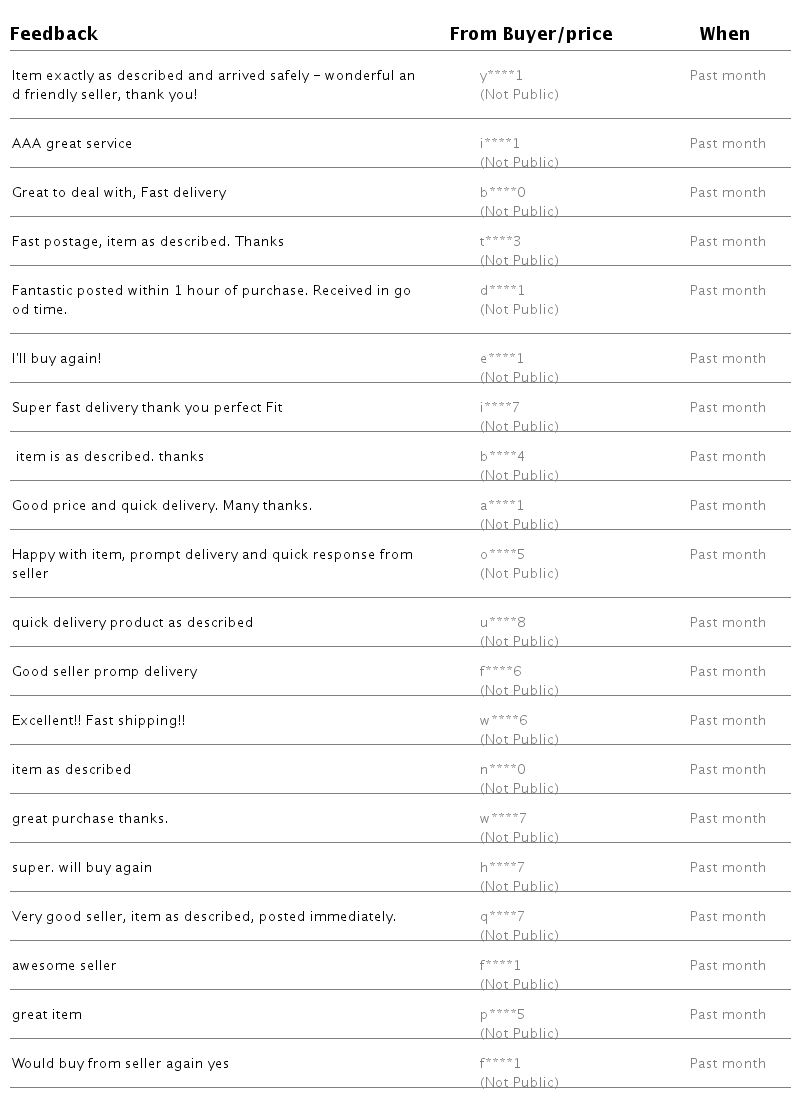Screen dimensions: 800x1107
Task: Click buyer p****5 username
Action: [x=502, y=1015]
